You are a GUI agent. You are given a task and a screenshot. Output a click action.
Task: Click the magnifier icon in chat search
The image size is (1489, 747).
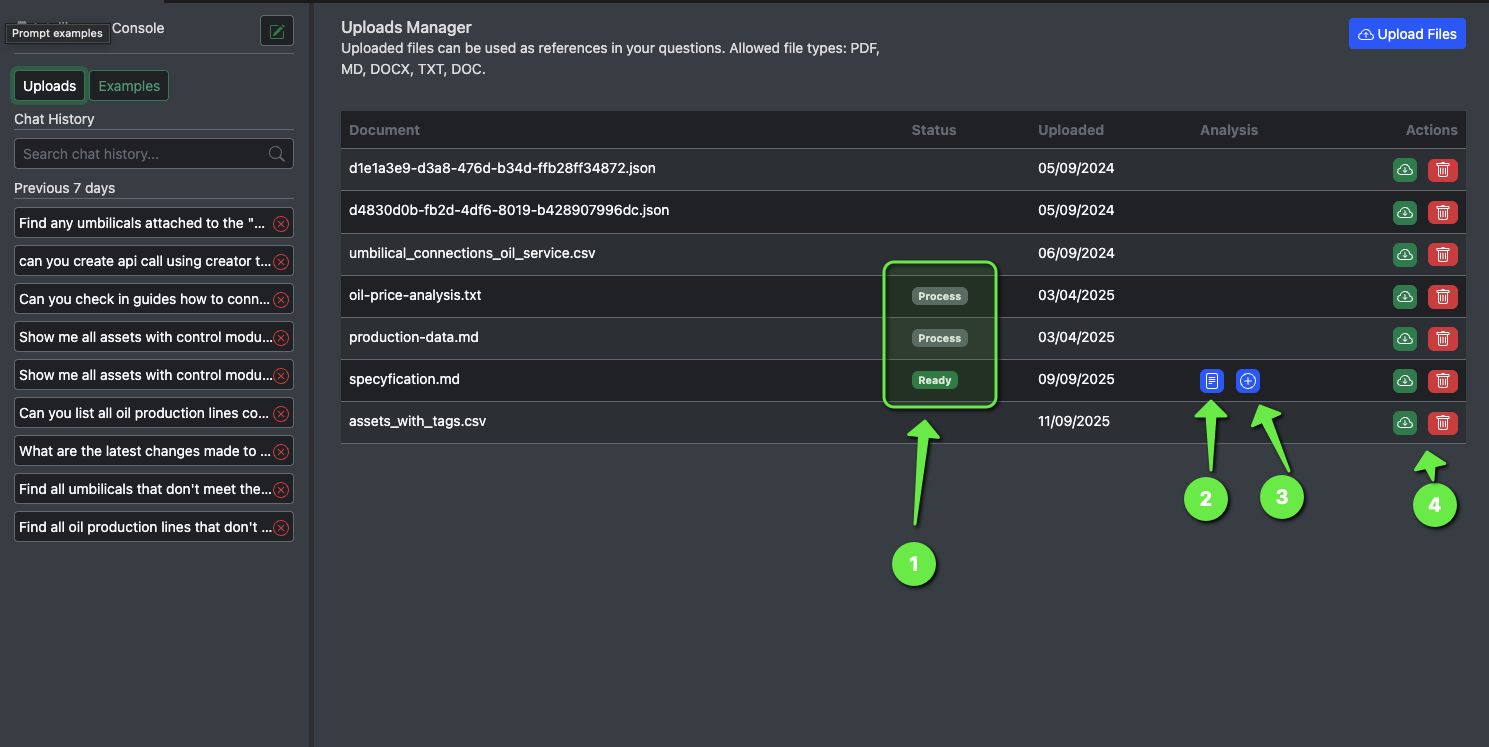[277, 154]
